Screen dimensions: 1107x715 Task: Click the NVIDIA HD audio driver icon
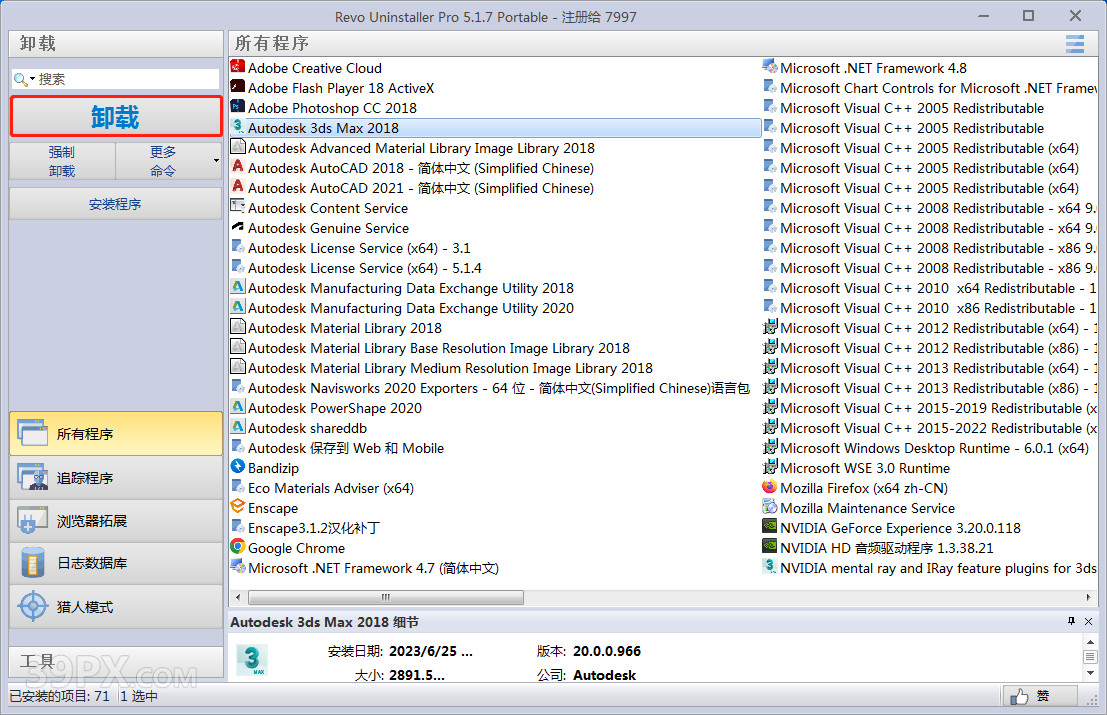[770, 547]
